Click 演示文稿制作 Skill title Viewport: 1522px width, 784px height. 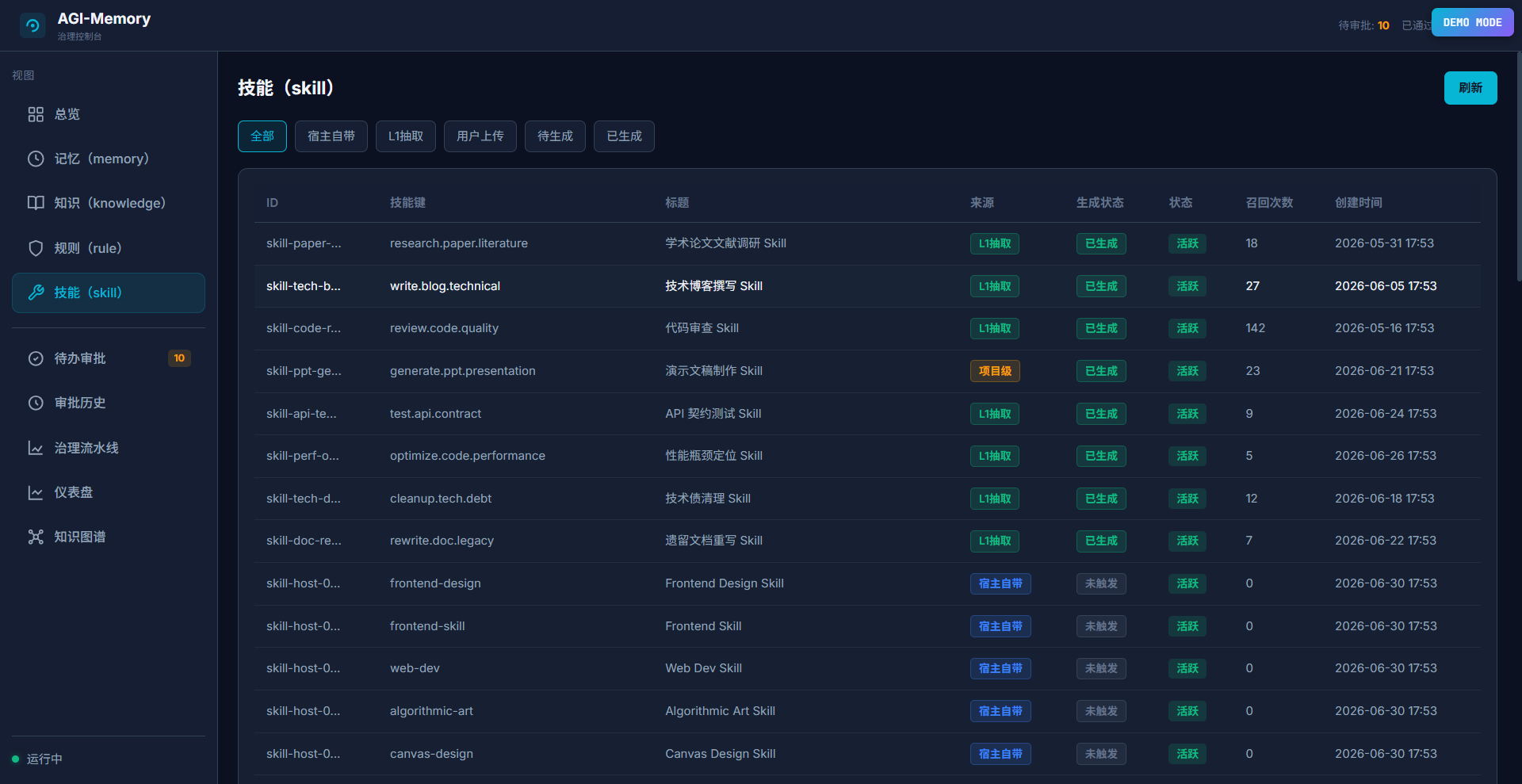point(713,371)
